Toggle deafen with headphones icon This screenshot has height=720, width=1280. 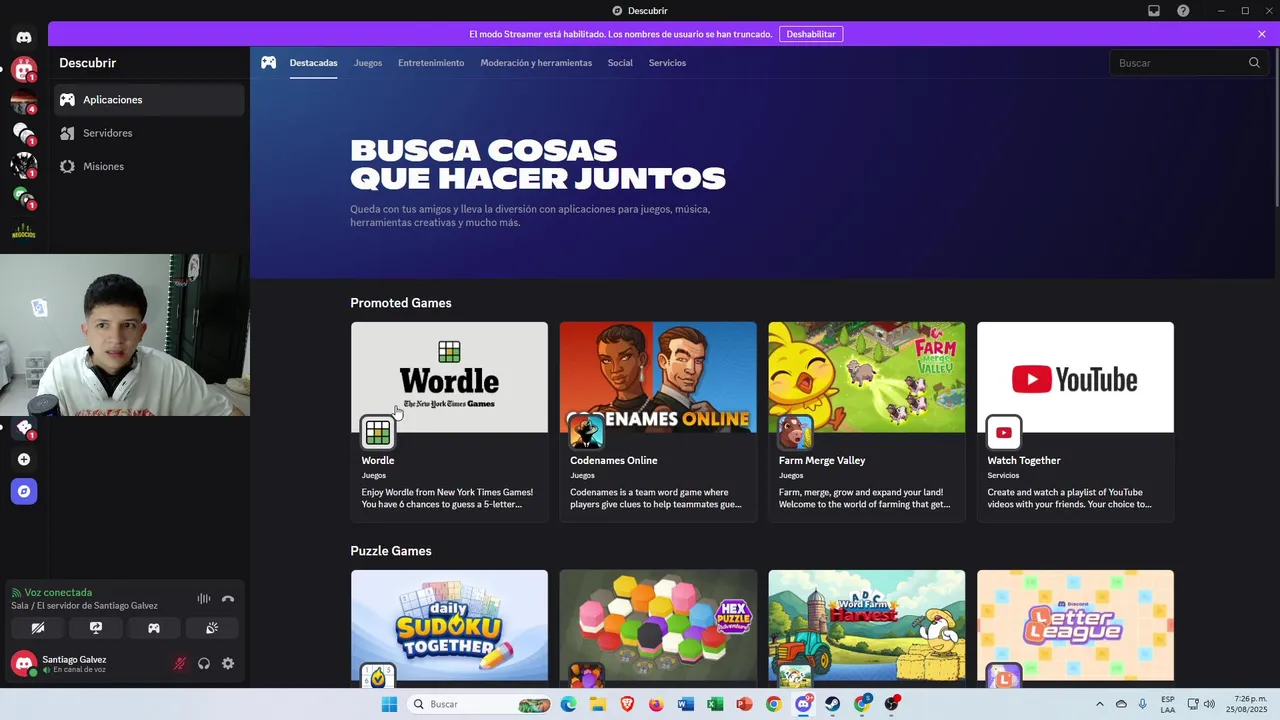204,664
